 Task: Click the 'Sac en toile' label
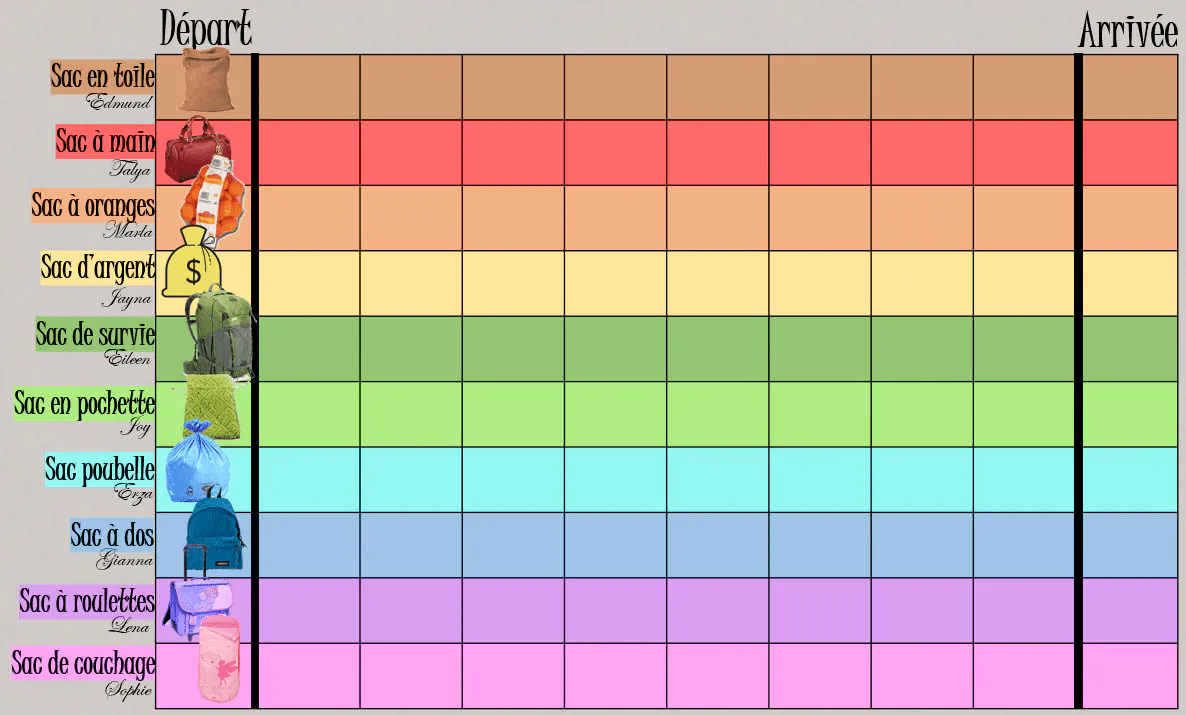tap(103, 76)
